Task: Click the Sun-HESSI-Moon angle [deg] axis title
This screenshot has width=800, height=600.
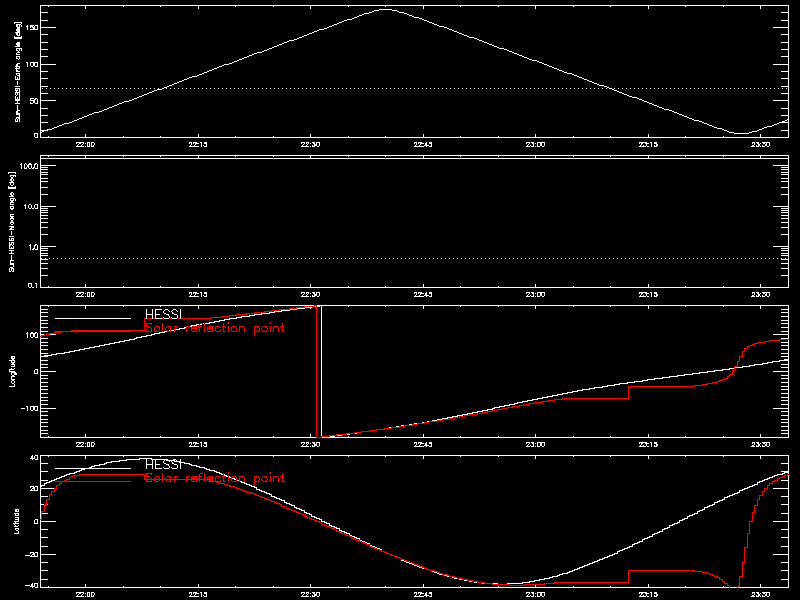Action: tap(11, 221)
